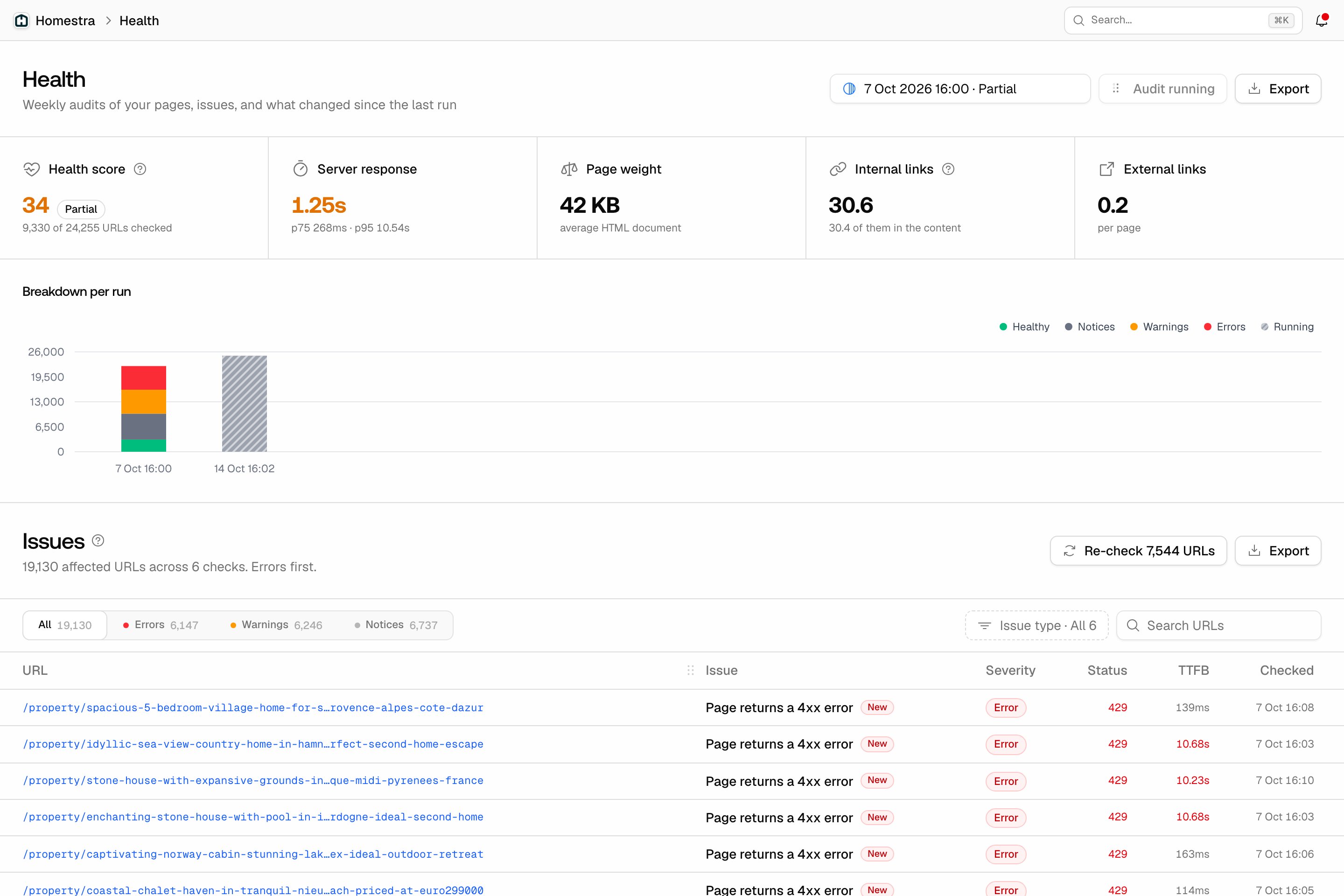Sort by the Severity column header
1344x896 pixels.
(1010, 670)
